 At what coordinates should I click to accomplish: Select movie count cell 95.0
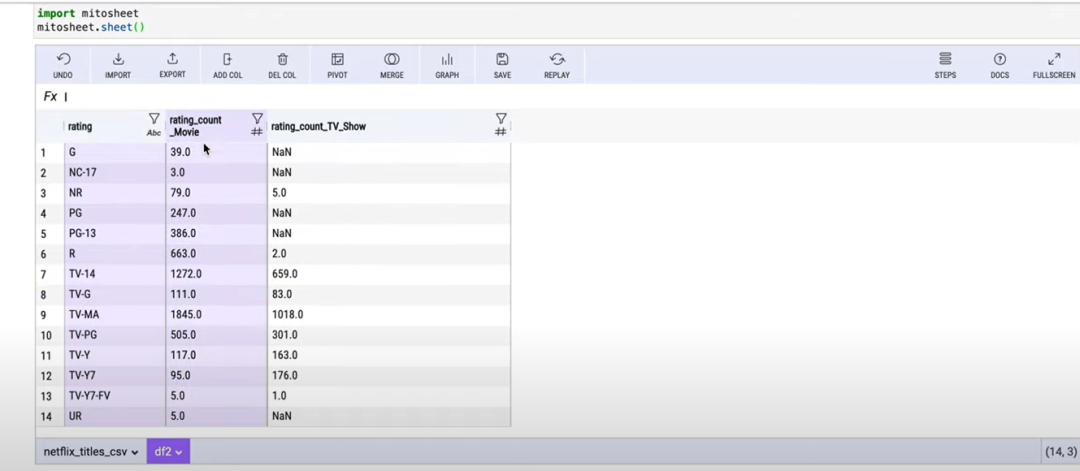[216, 375]
